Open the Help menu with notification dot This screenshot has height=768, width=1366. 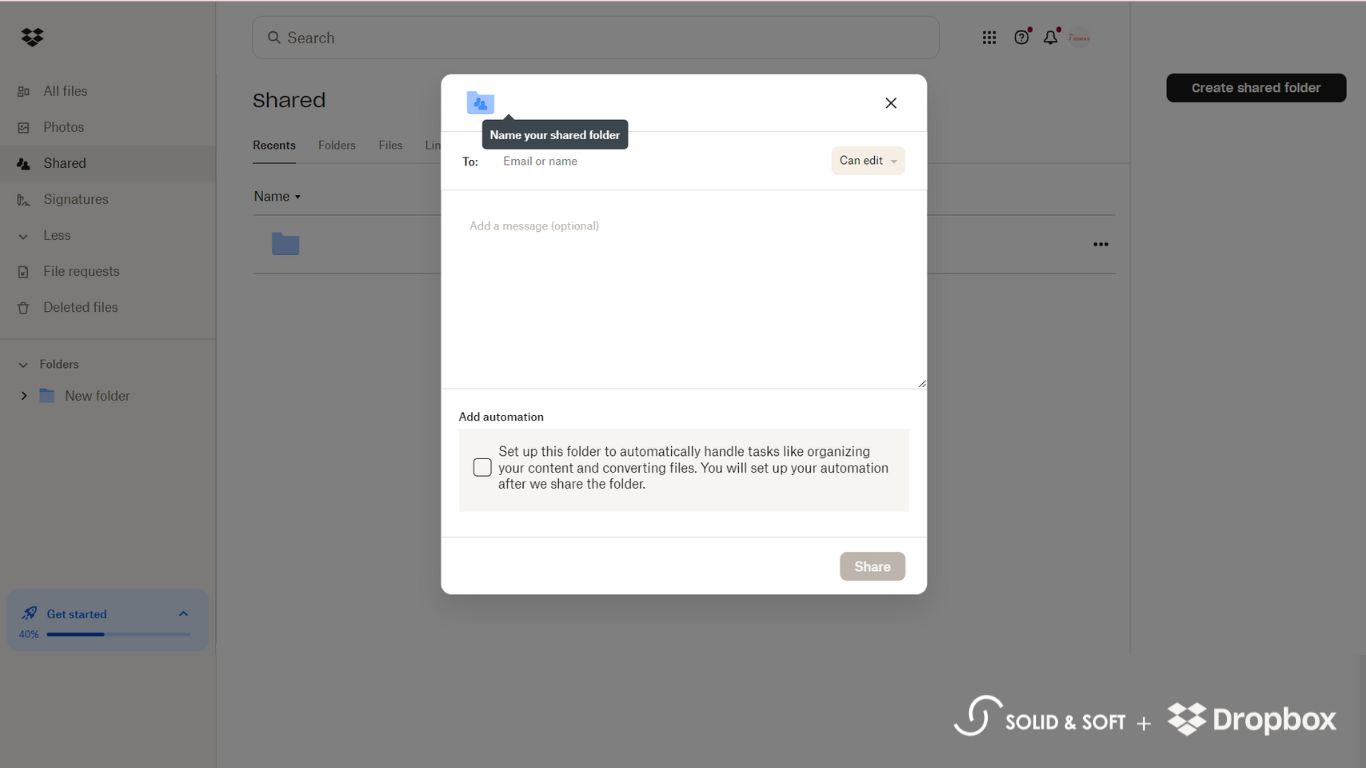1021,37
